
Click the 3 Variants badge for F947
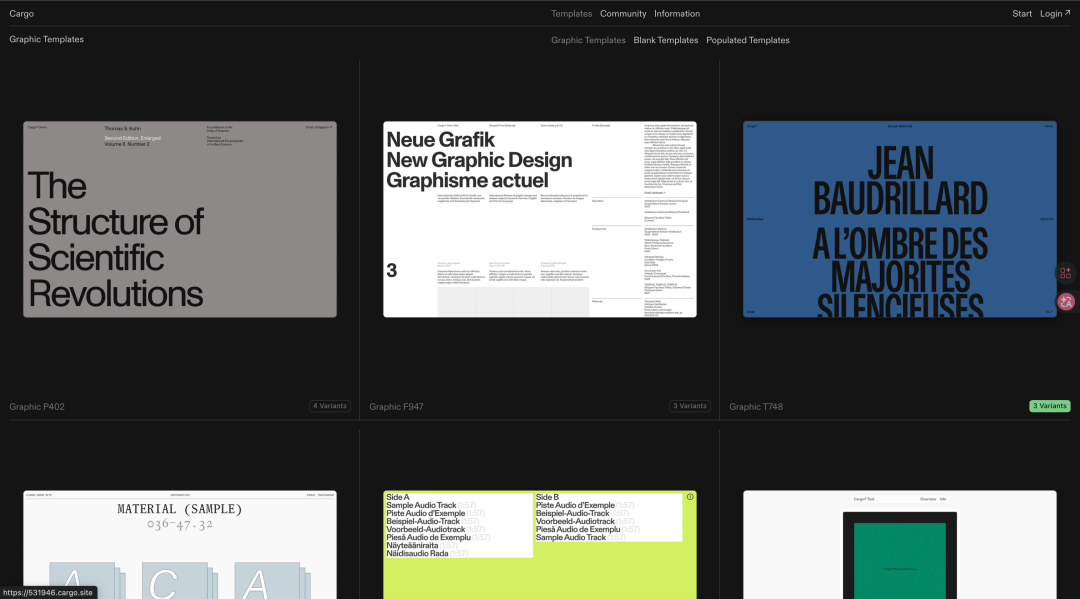coord(689,406)
